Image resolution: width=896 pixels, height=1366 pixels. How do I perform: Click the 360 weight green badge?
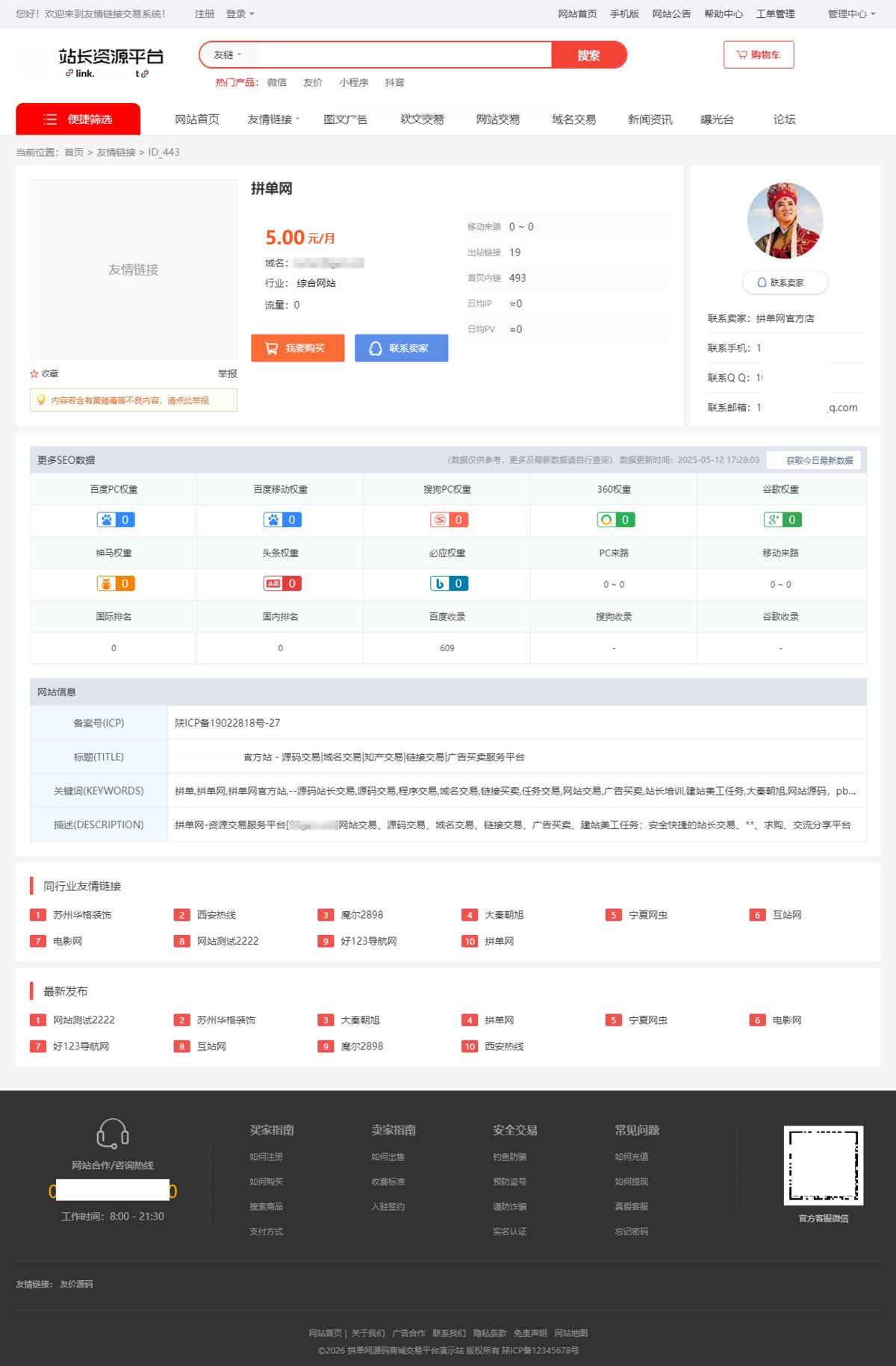coord(615,520)
